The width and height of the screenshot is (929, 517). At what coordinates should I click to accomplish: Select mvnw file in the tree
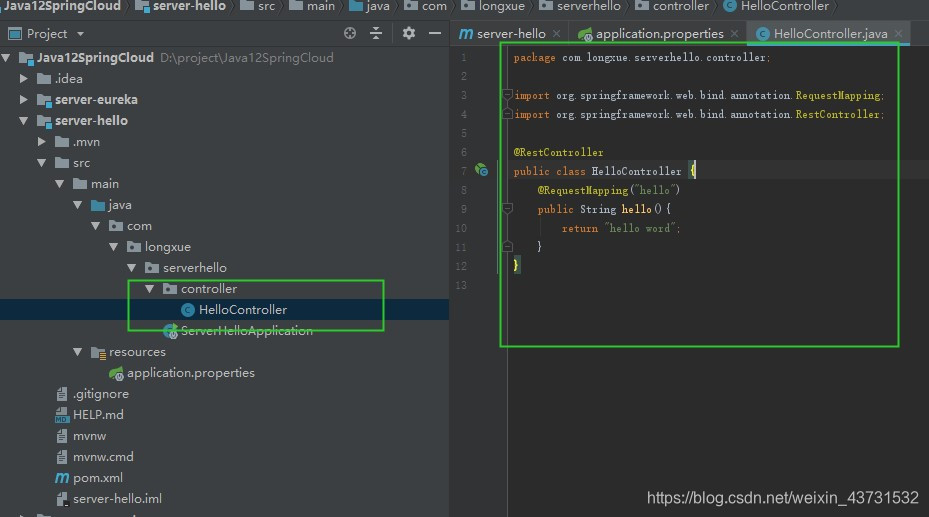pos(89,436)
